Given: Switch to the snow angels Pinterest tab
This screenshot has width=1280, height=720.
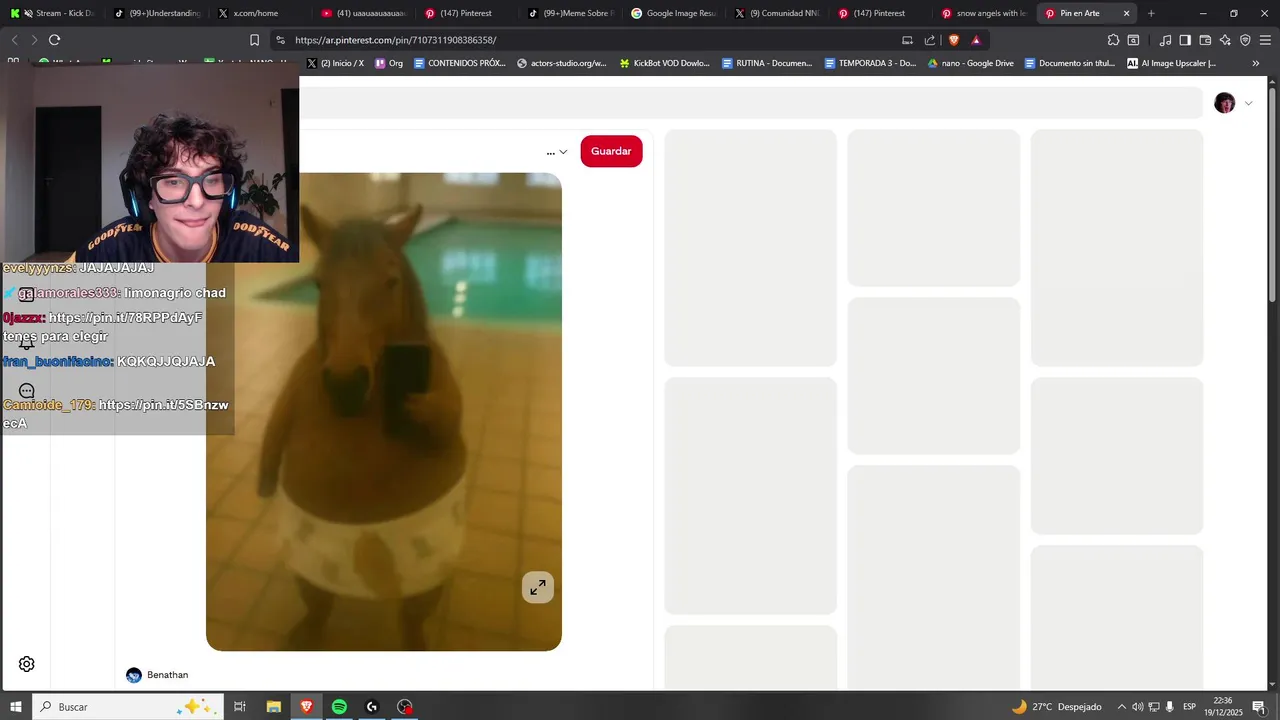Looking at the screenshot, I should pos(984,13).
